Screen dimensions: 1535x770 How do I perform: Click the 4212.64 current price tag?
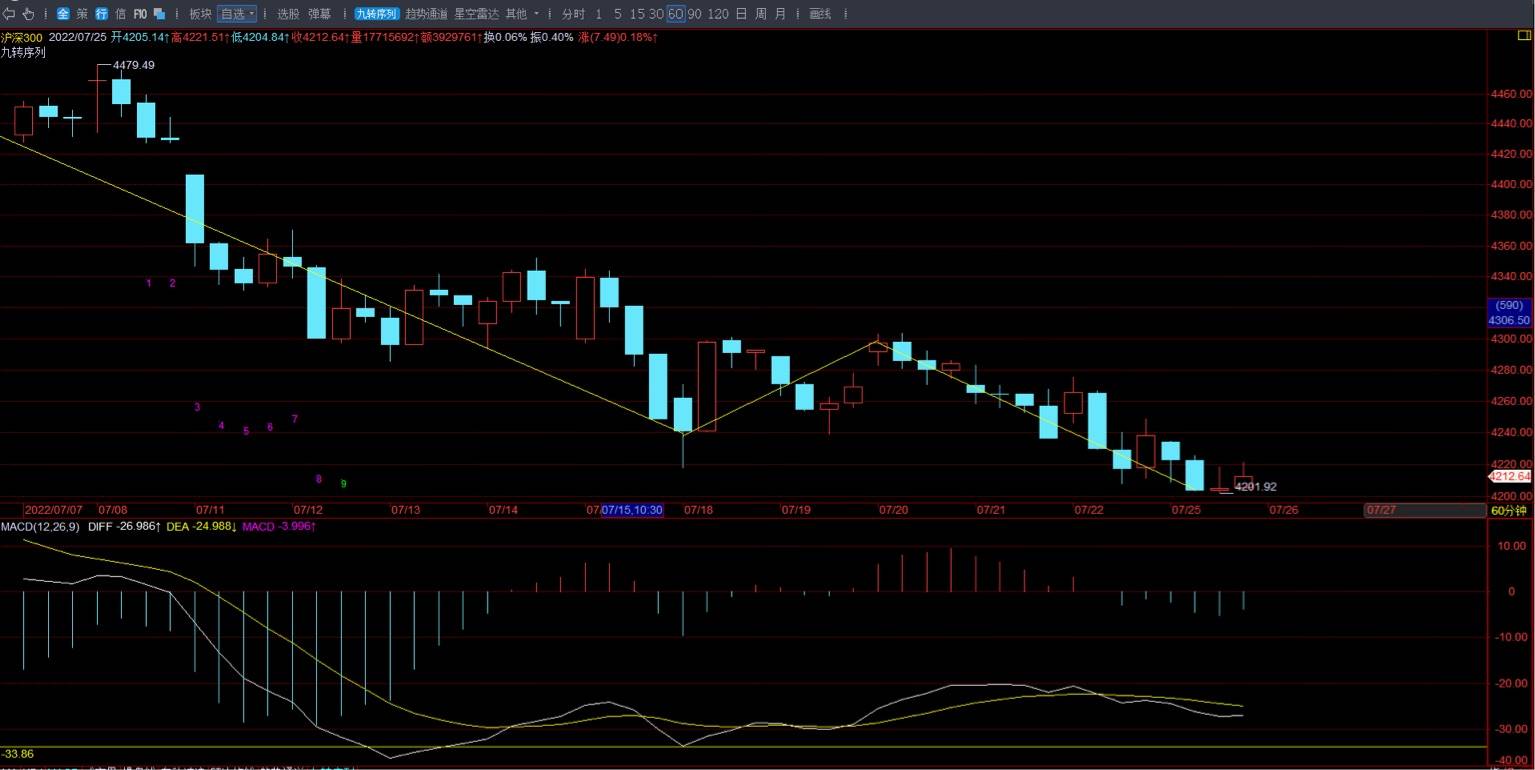pos(1510,477)
